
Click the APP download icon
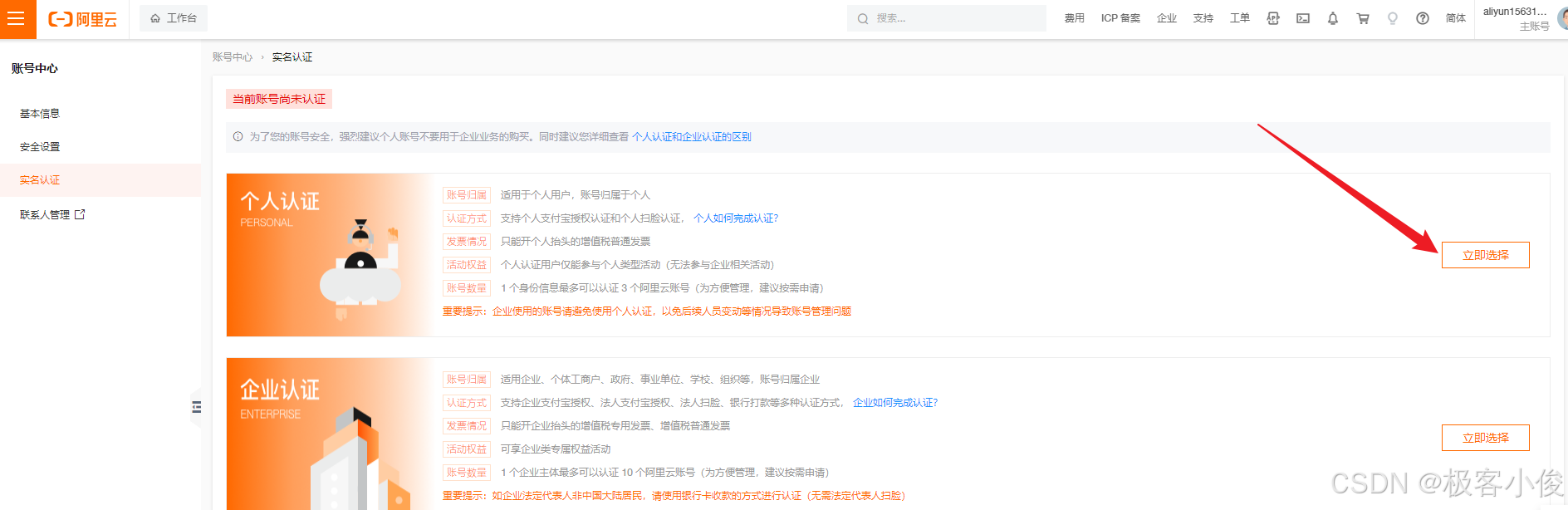pos(1273,18)
